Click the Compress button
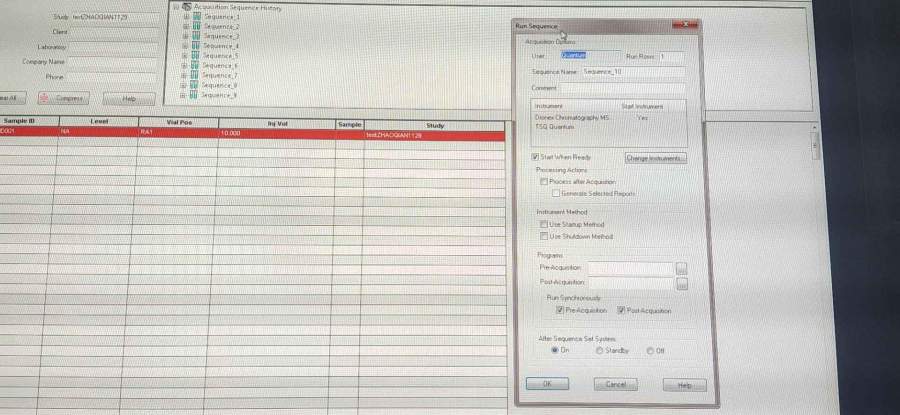 [x=64, y=98]
